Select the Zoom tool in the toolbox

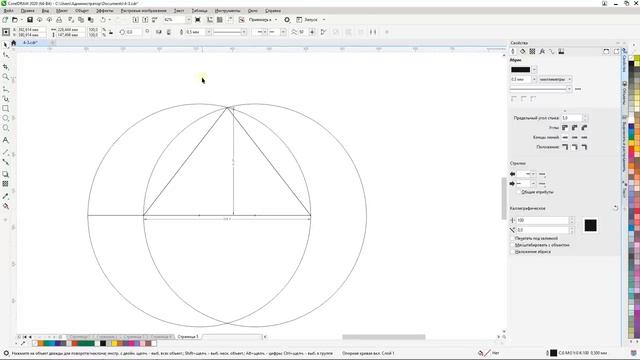(x=6, y=77)
